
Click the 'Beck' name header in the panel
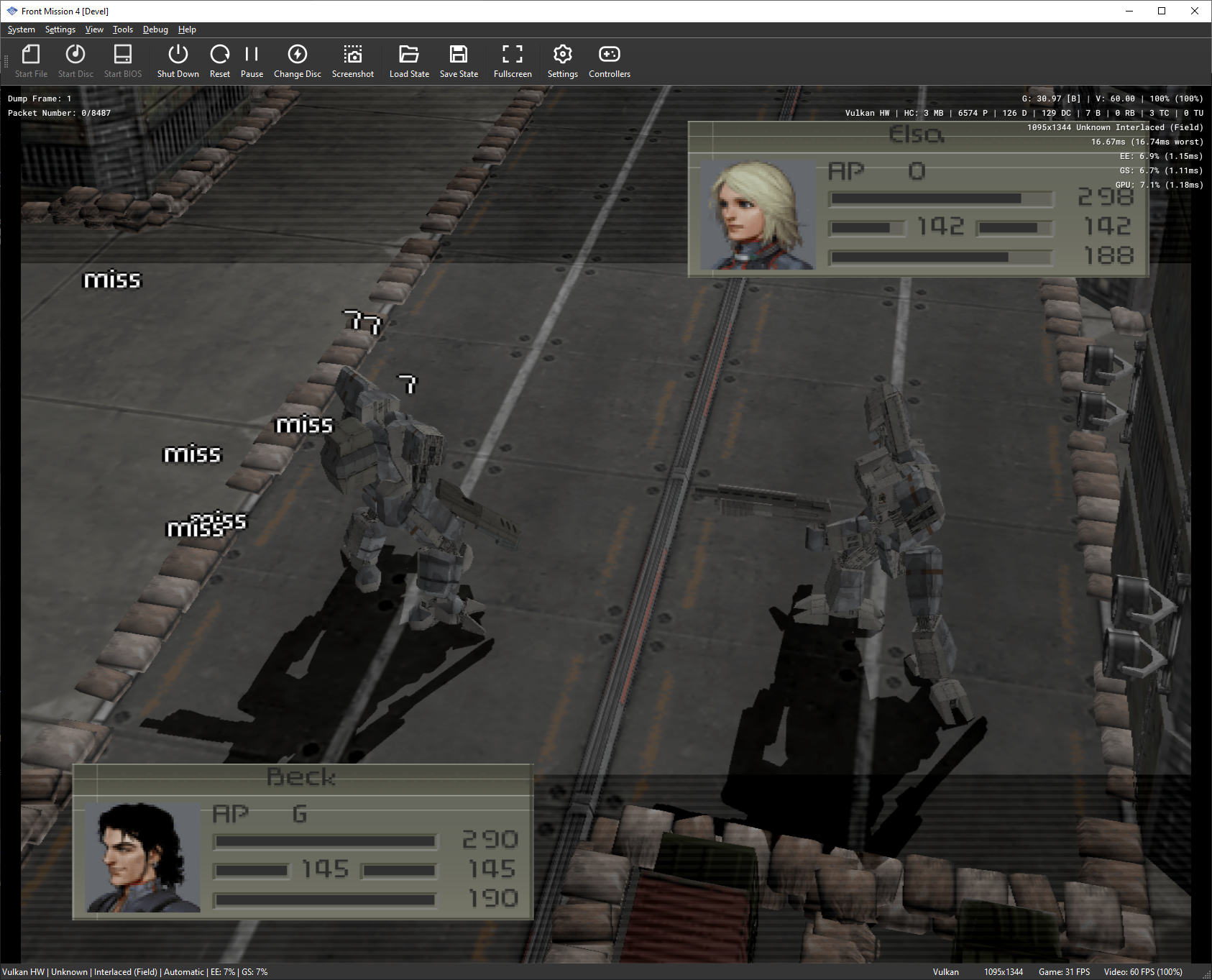301,777
